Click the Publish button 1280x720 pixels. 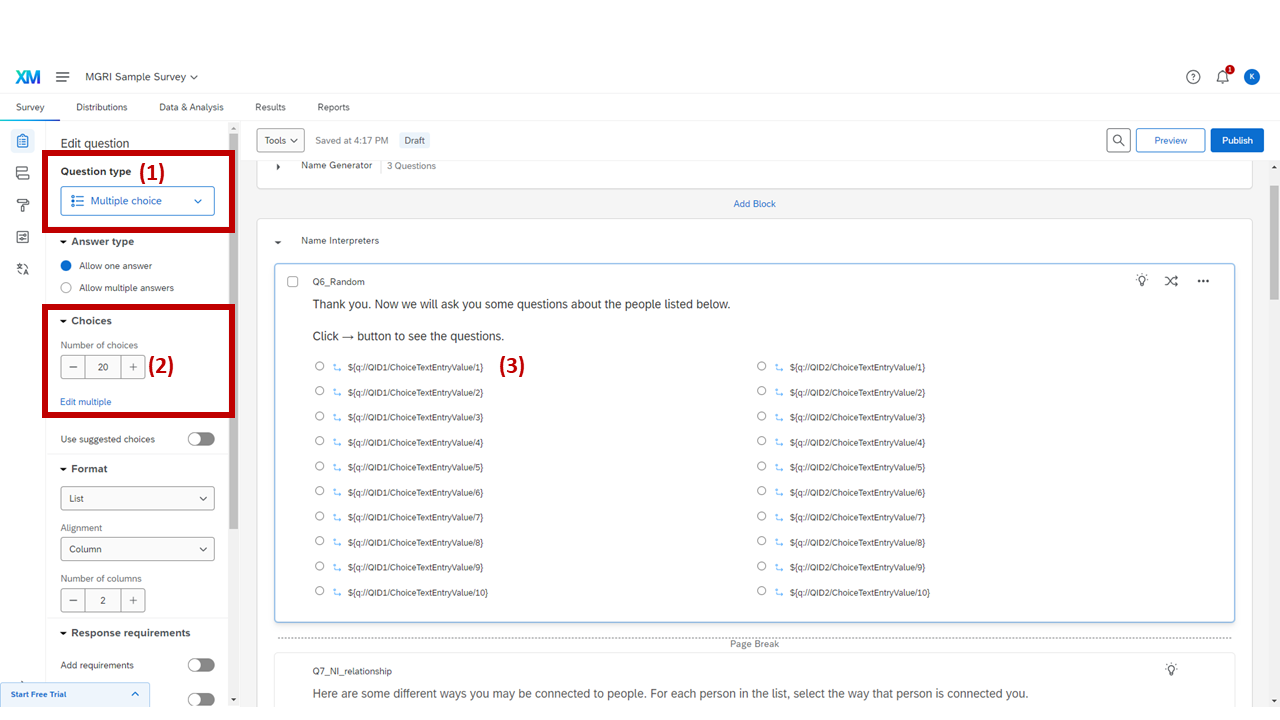pyautogui.click(x=1237, y=140)
